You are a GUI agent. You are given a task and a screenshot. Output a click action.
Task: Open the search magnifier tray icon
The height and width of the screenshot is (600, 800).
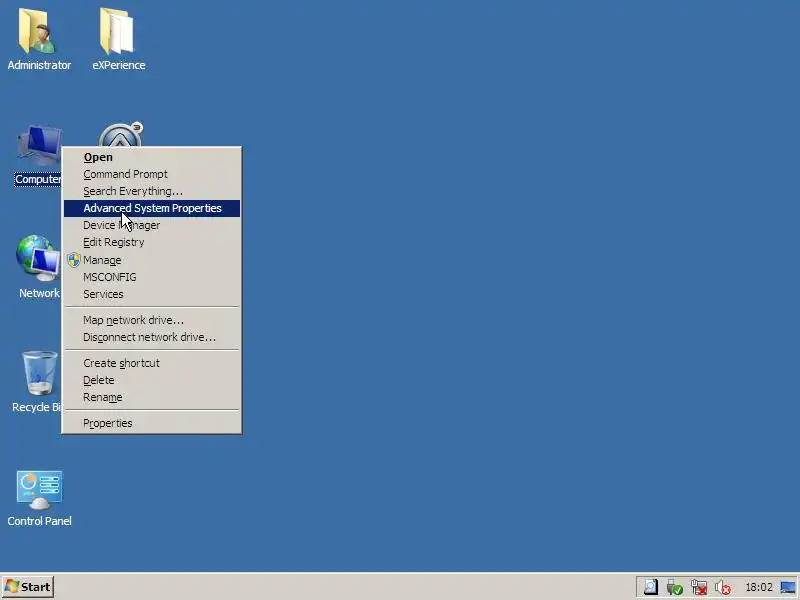(x=650, y=587)
